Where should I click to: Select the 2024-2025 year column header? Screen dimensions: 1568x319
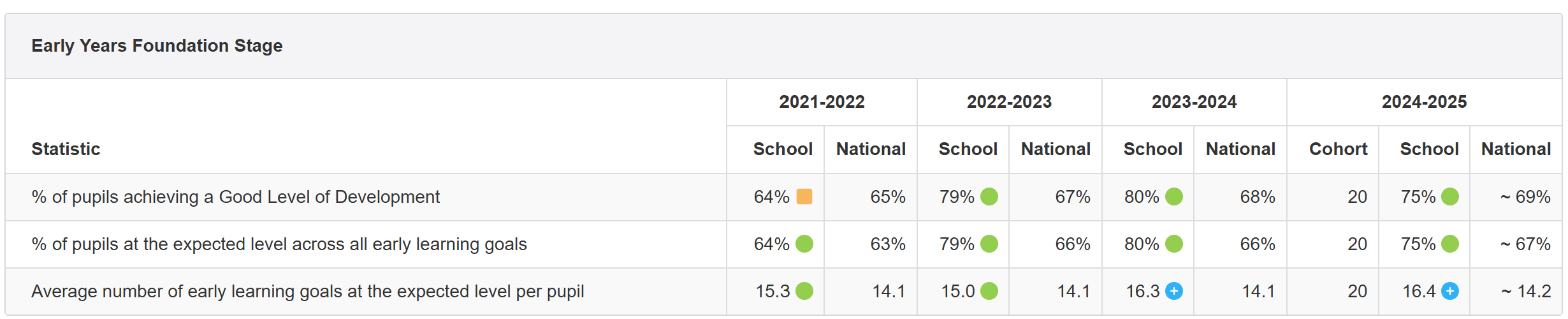(x=1424, y=101)
